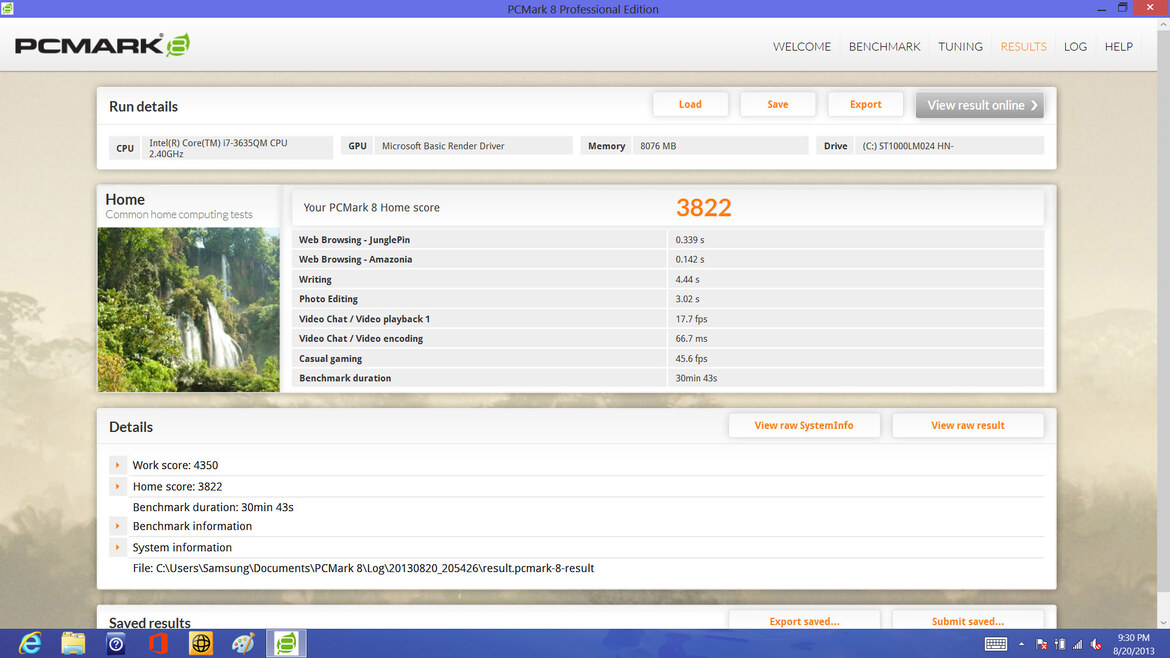Open the Paint palette taskbar icon

click(243, 643)
